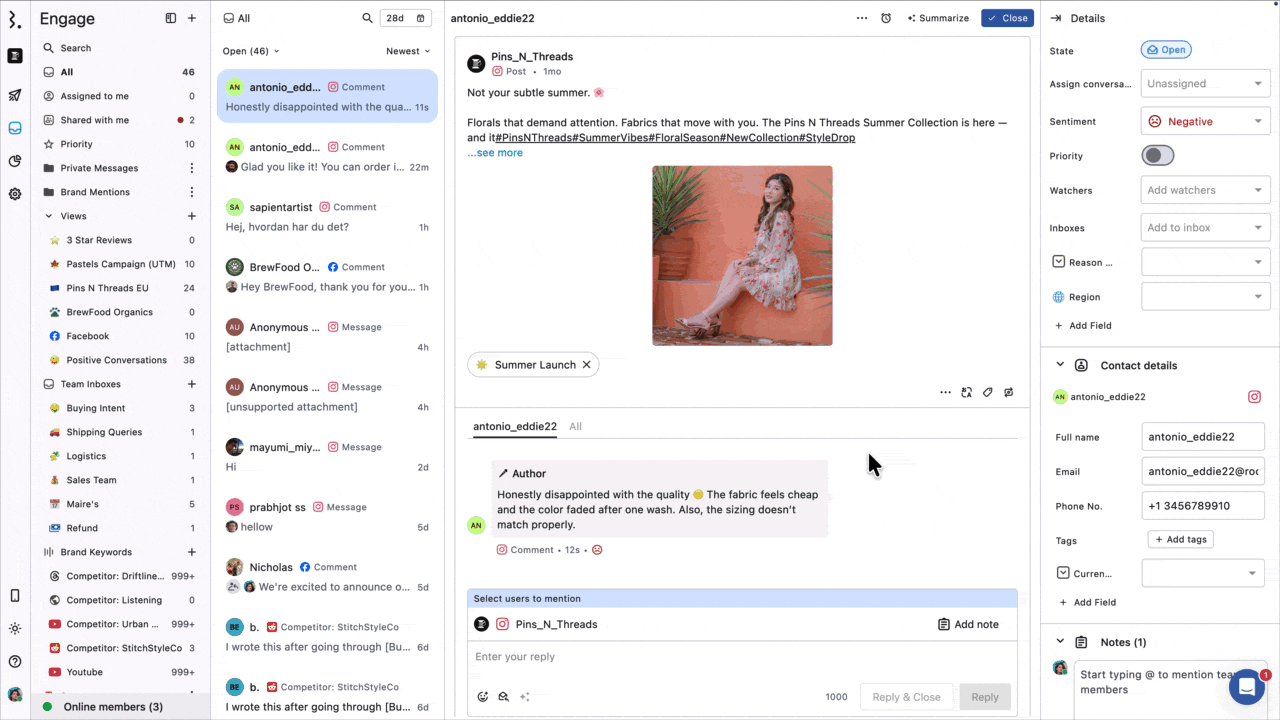This screenshot has height=720, width=1280.
Task: Add a new view with plus icon
Action: [192, 216]
